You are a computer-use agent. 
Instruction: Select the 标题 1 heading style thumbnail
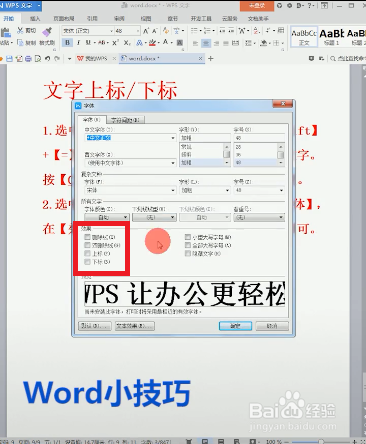[331, 37]
